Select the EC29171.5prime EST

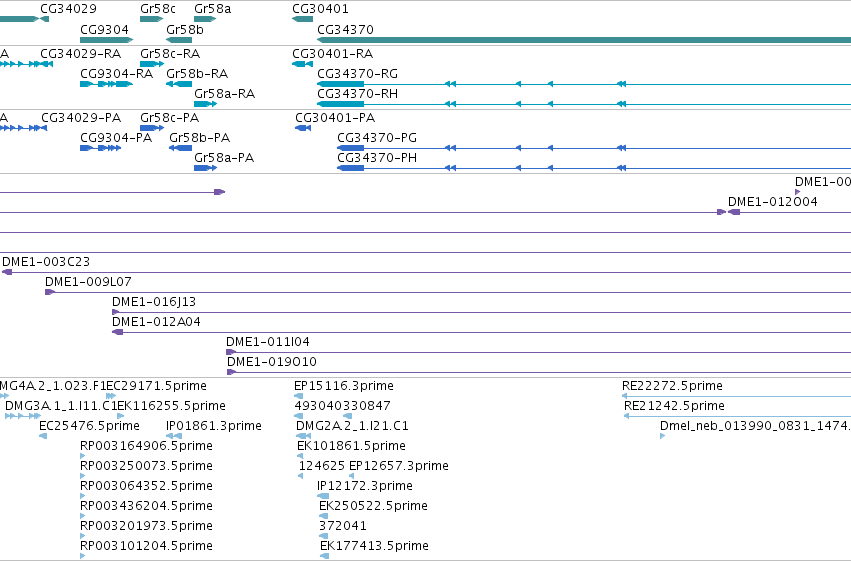[157, 386]
